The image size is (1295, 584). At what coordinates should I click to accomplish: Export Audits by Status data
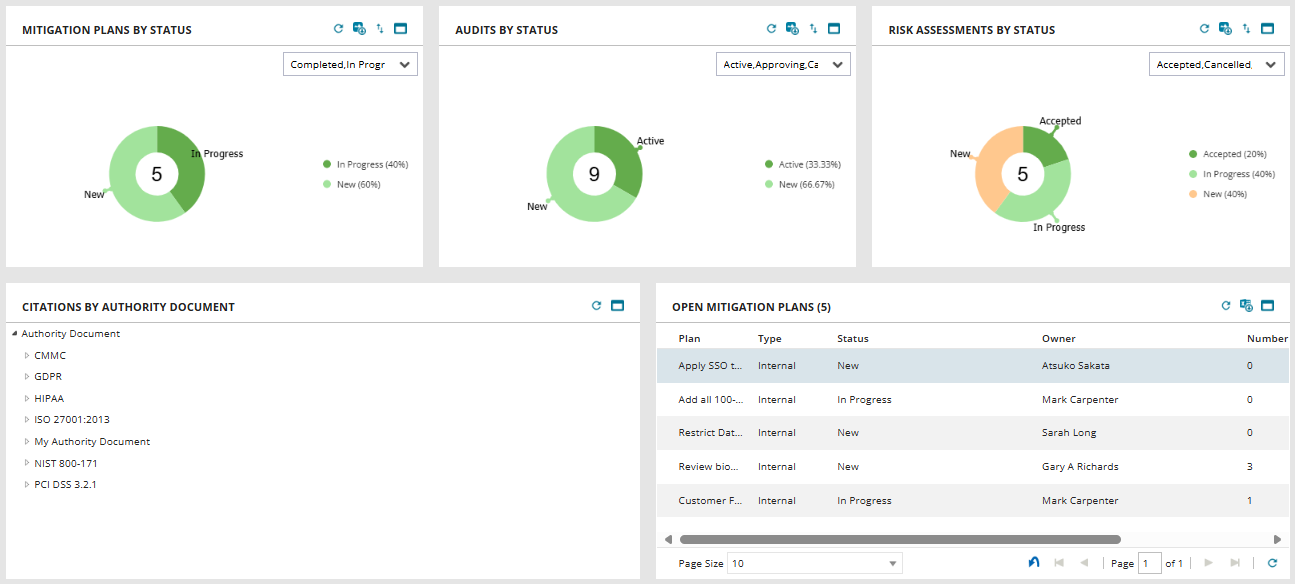point(792,28)
